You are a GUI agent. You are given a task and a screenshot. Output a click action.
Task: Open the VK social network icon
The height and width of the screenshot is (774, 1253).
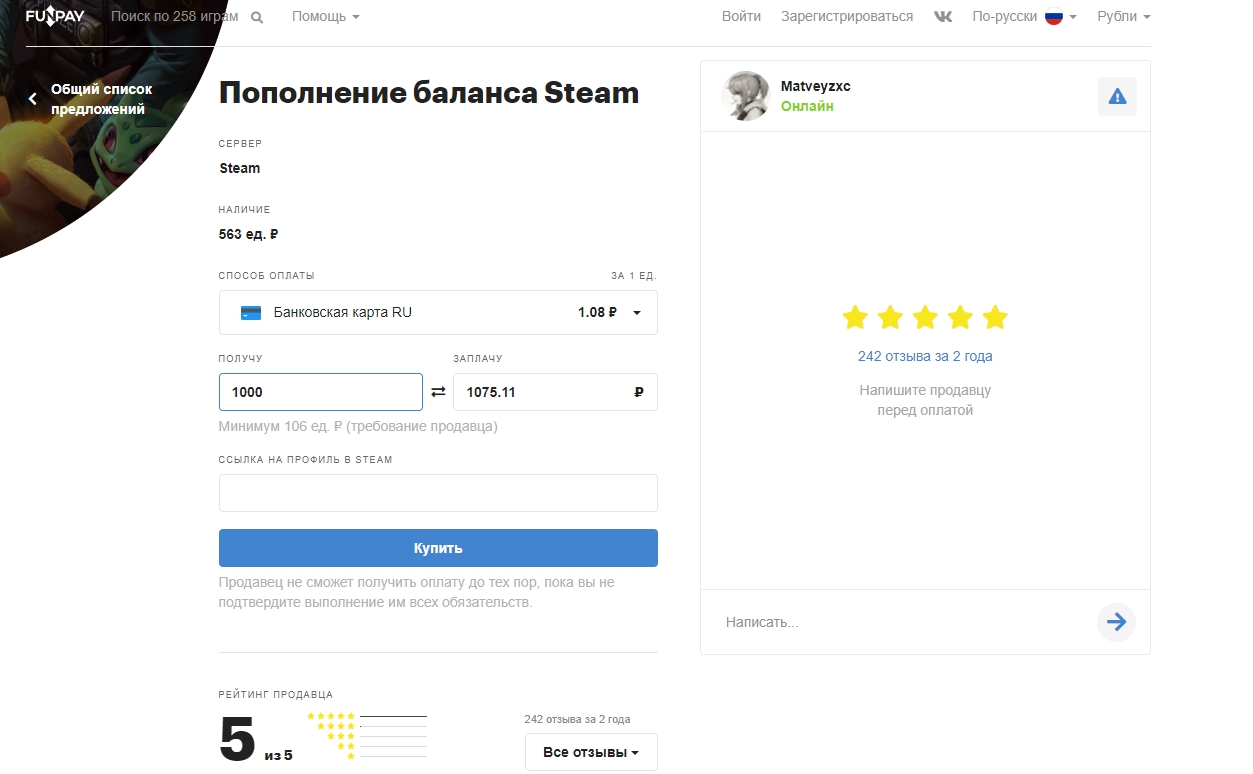tap(942, 17)
